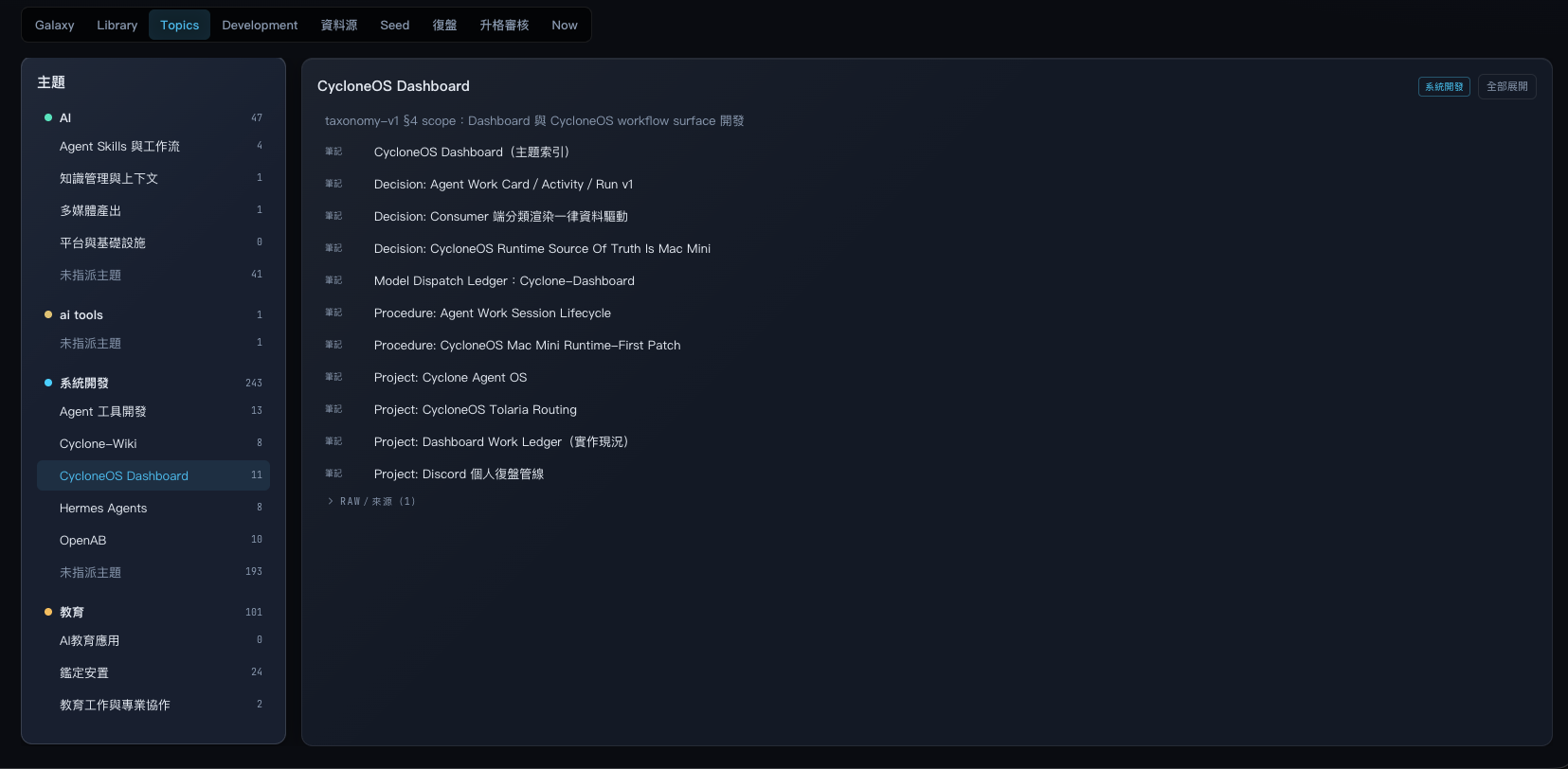
Task: Select the 系統開發 topic group
Action: 153,383
